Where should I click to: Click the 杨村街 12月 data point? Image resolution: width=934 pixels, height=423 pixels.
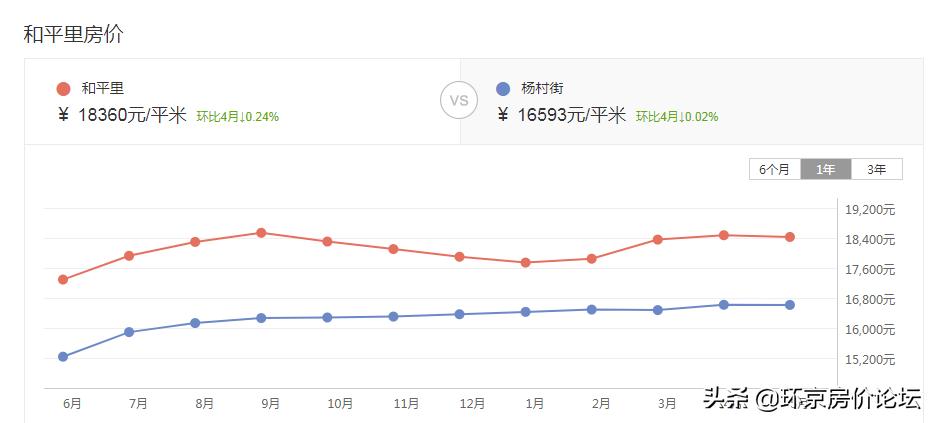pos(460,314)
